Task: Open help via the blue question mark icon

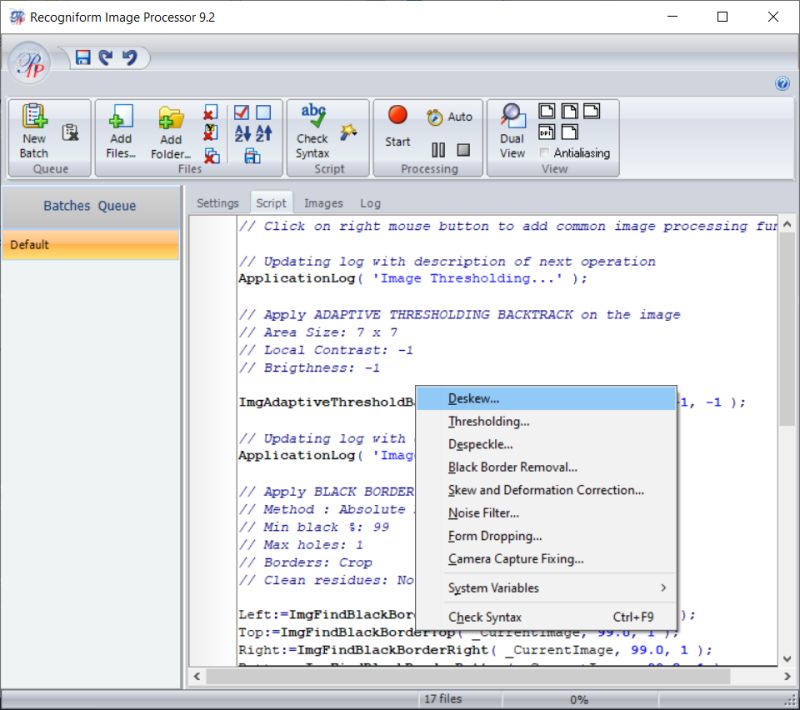Action: click(x=782, y=84)
